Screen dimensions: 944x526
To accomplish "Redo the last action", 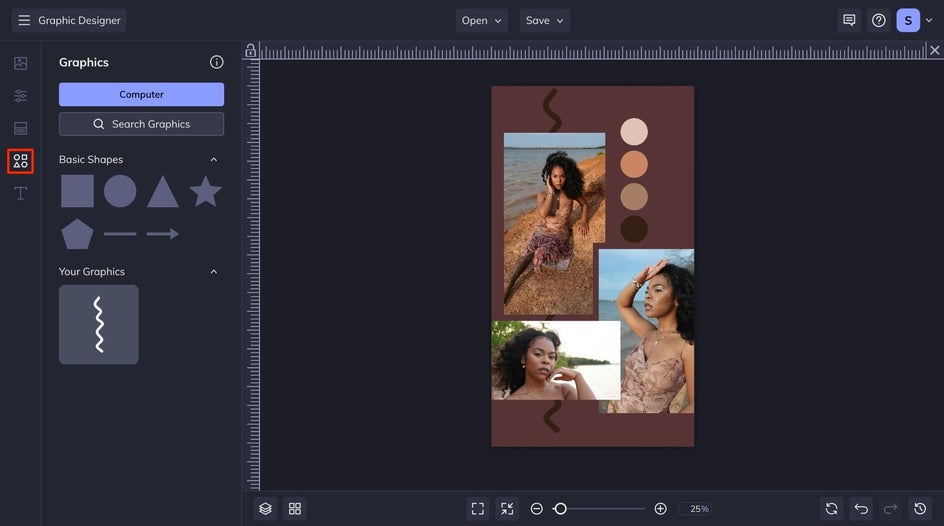I will [x=890, y=509].
